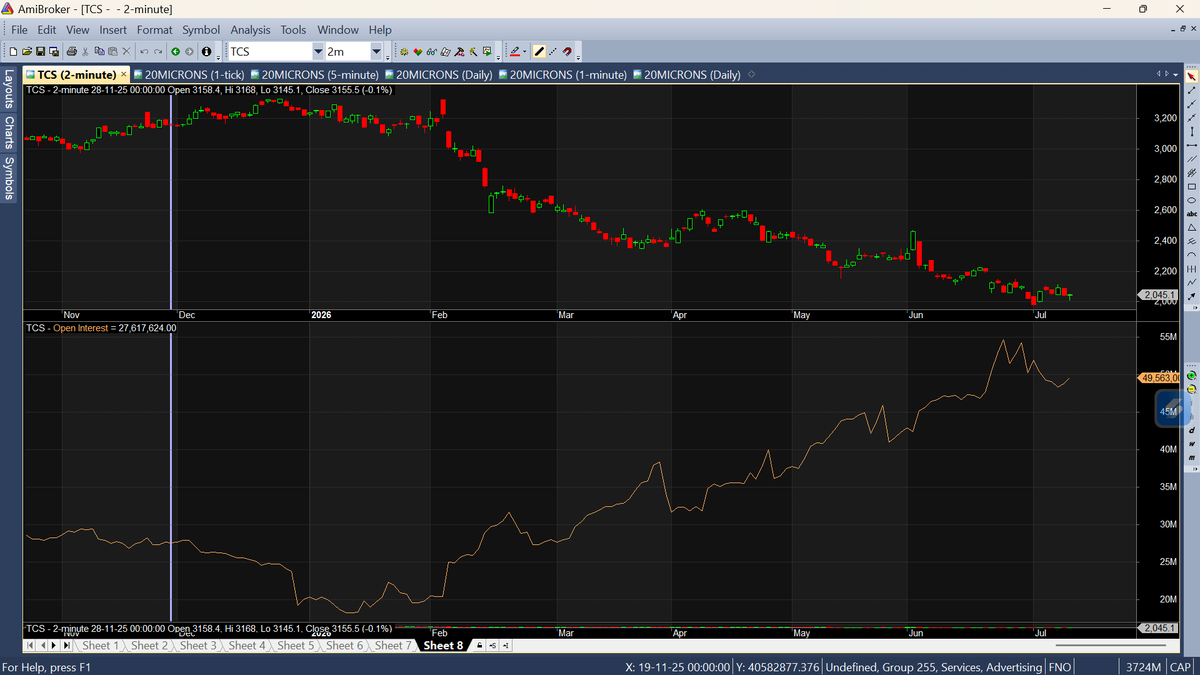
Task: Select Sheet 1 tab
Action: (101, 646)
